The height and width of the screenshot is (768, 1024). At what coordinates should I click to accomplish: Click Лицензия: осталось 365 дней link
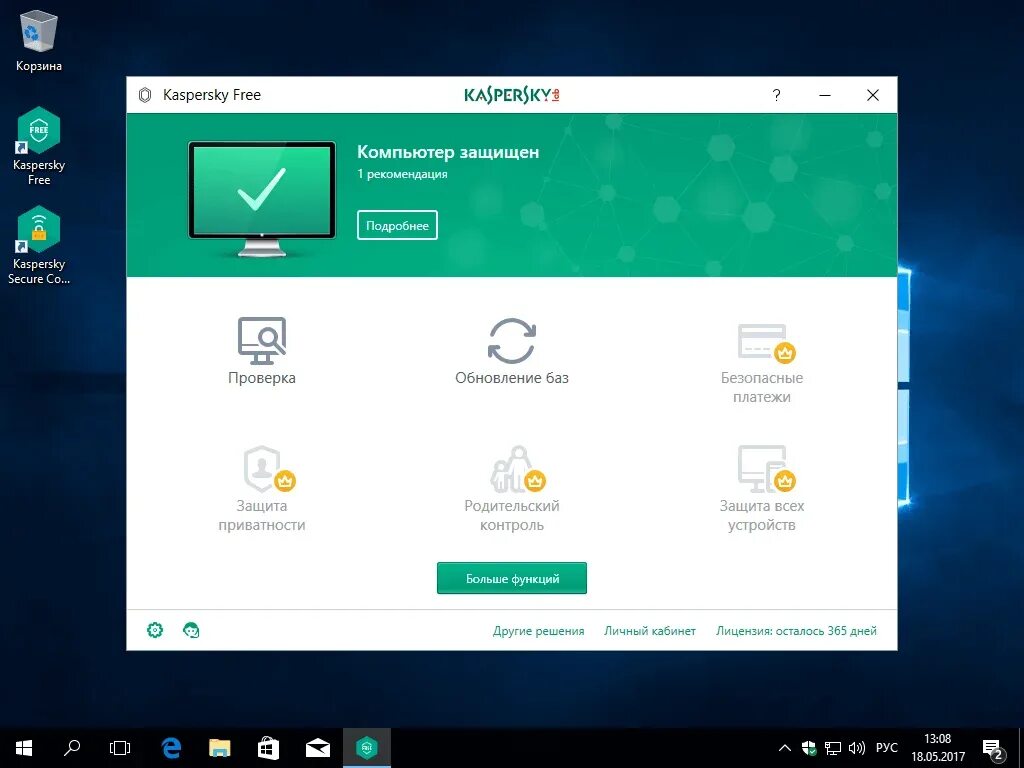pos(796,631)
